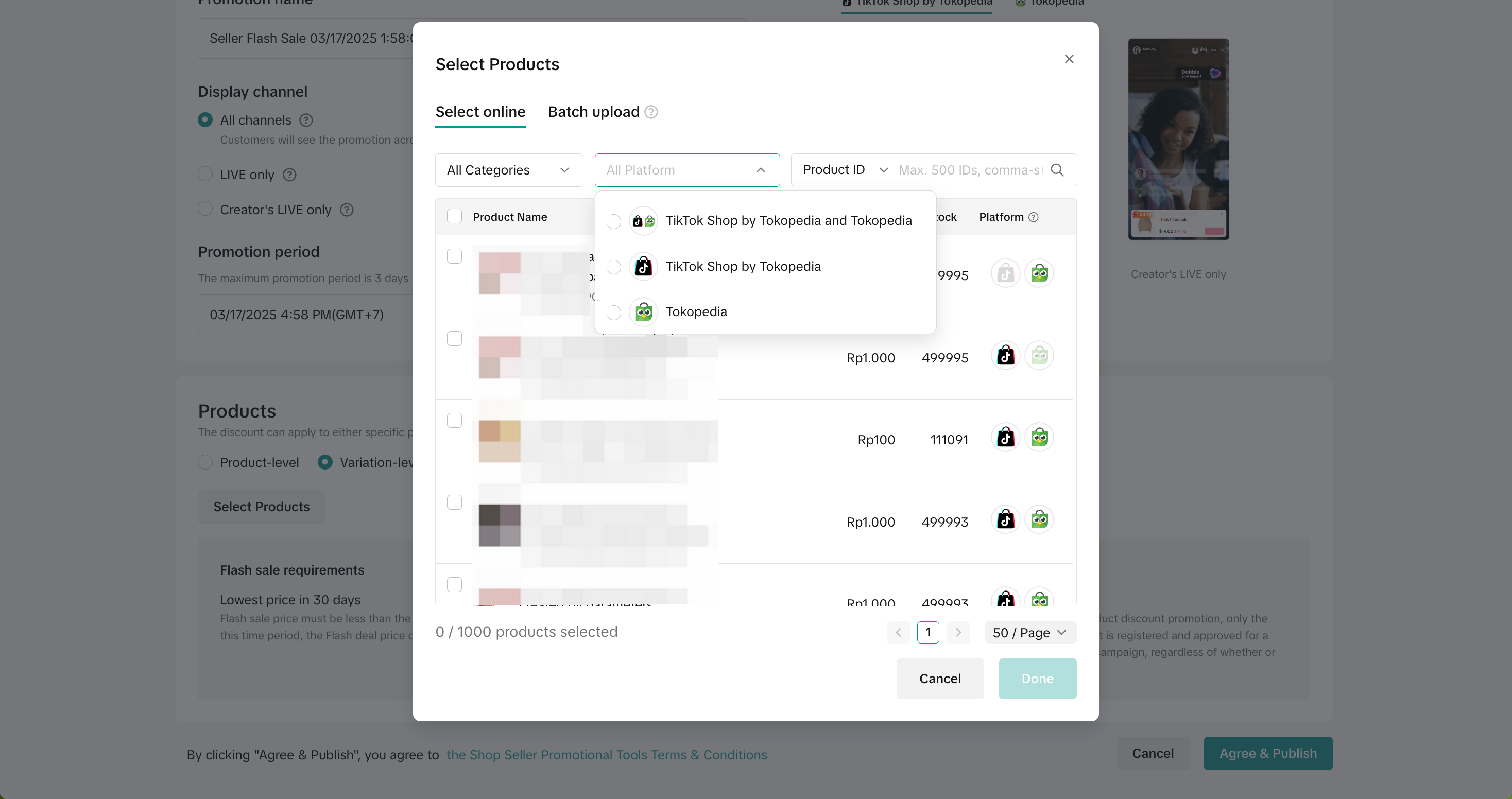Click TikTok Shop icon on Rp100 row
This screenshot has height=799, width=1512.
pos(1005,438)
